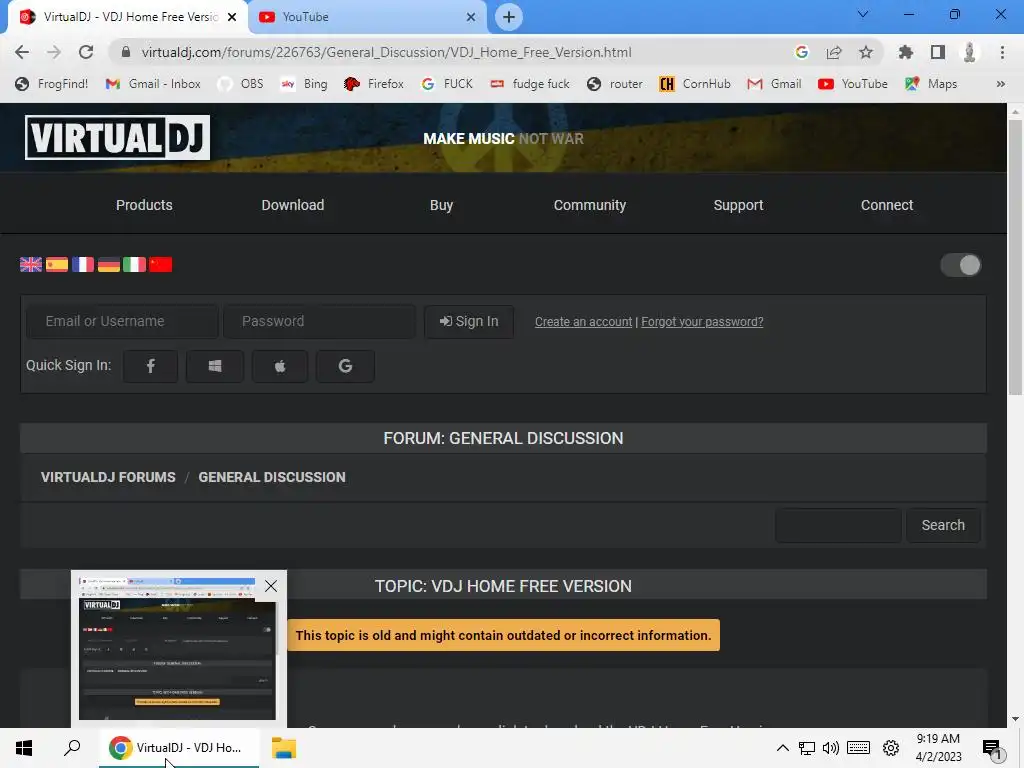Open the Products menu
Image resolution: width=1024 pixels, height=768 pixels.
144,205
